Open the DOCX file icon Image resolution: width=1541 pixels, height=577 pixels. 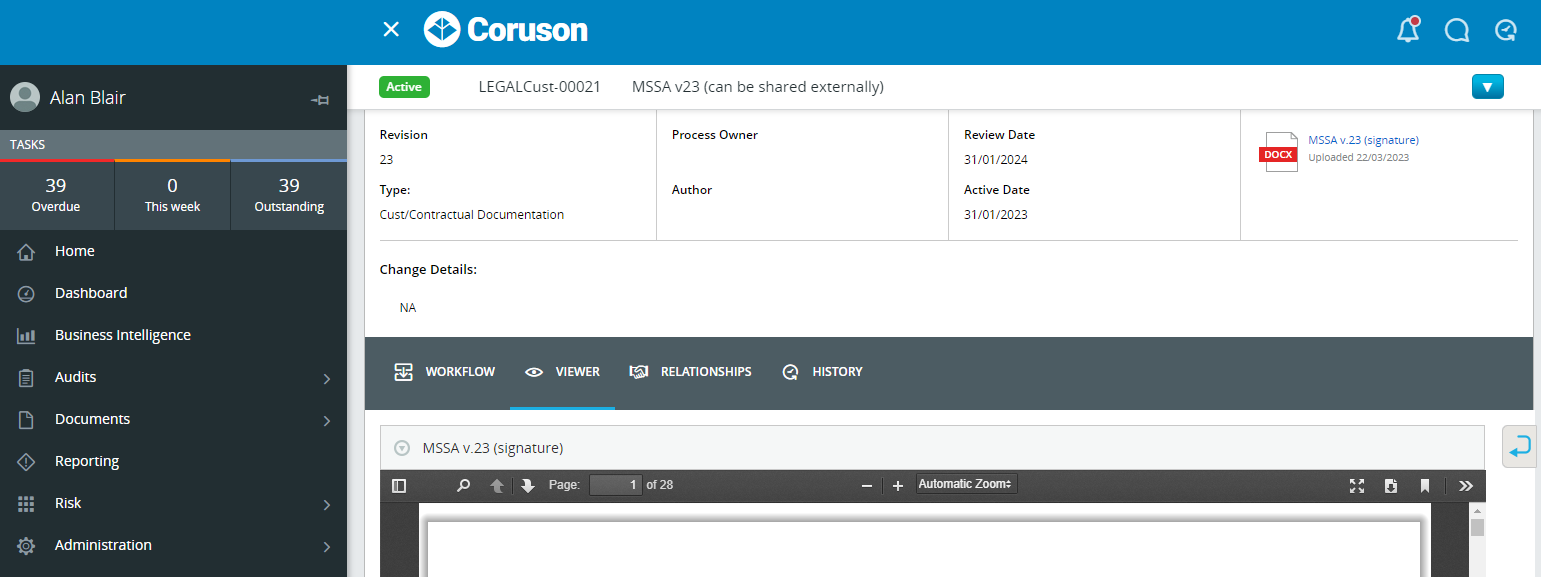click(1279, 152)
